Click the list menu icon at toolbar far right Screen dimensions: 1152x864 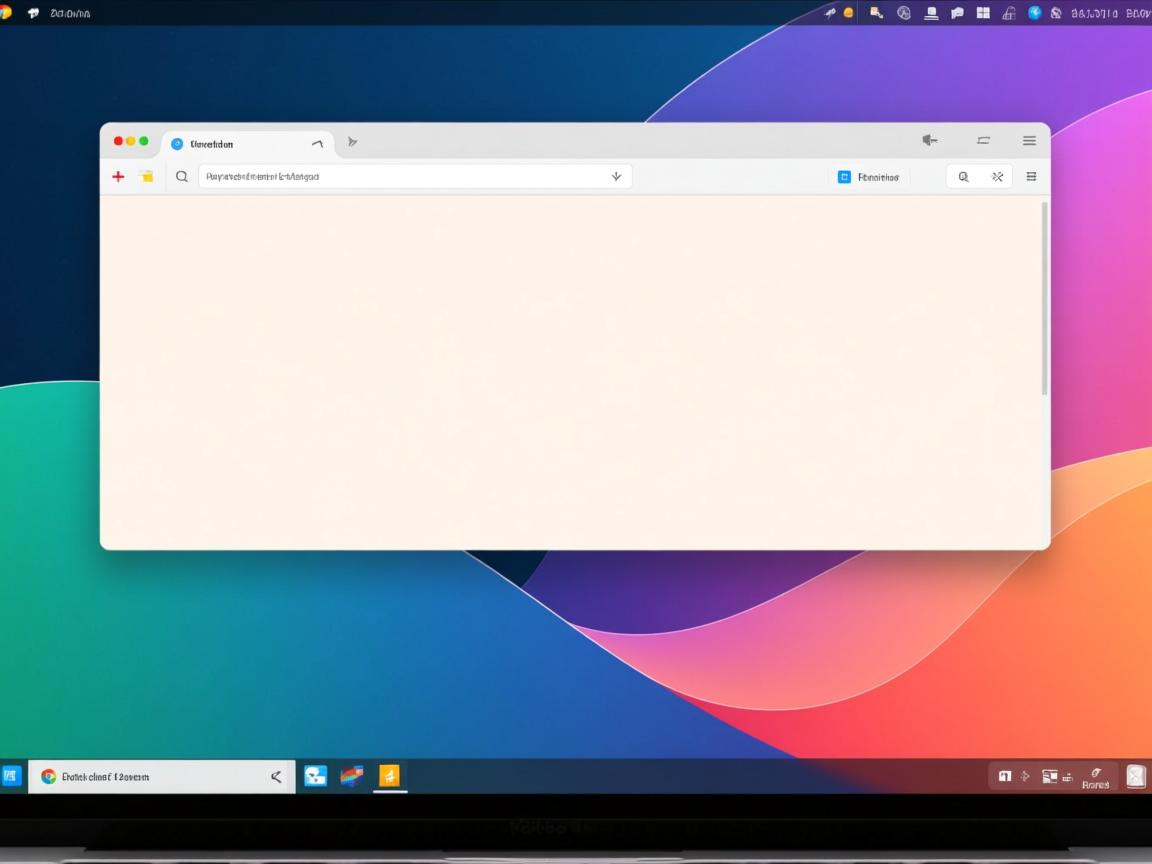[1031, 177]
